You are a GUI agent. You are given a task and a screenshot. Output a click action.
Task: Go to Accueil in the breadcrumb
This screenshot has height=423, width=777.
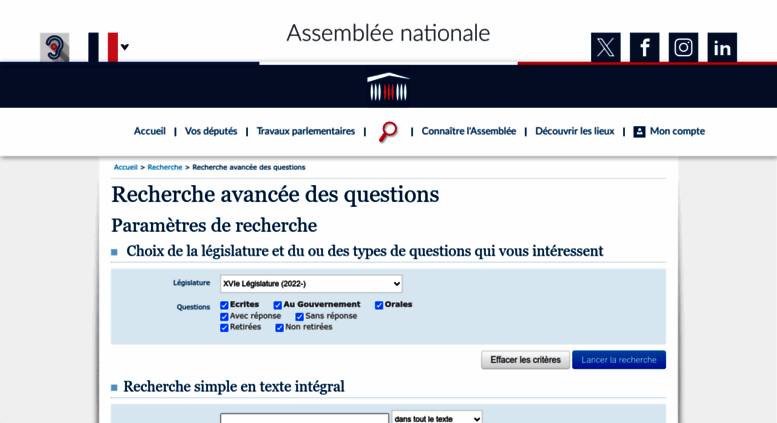[x=125, y=167]
